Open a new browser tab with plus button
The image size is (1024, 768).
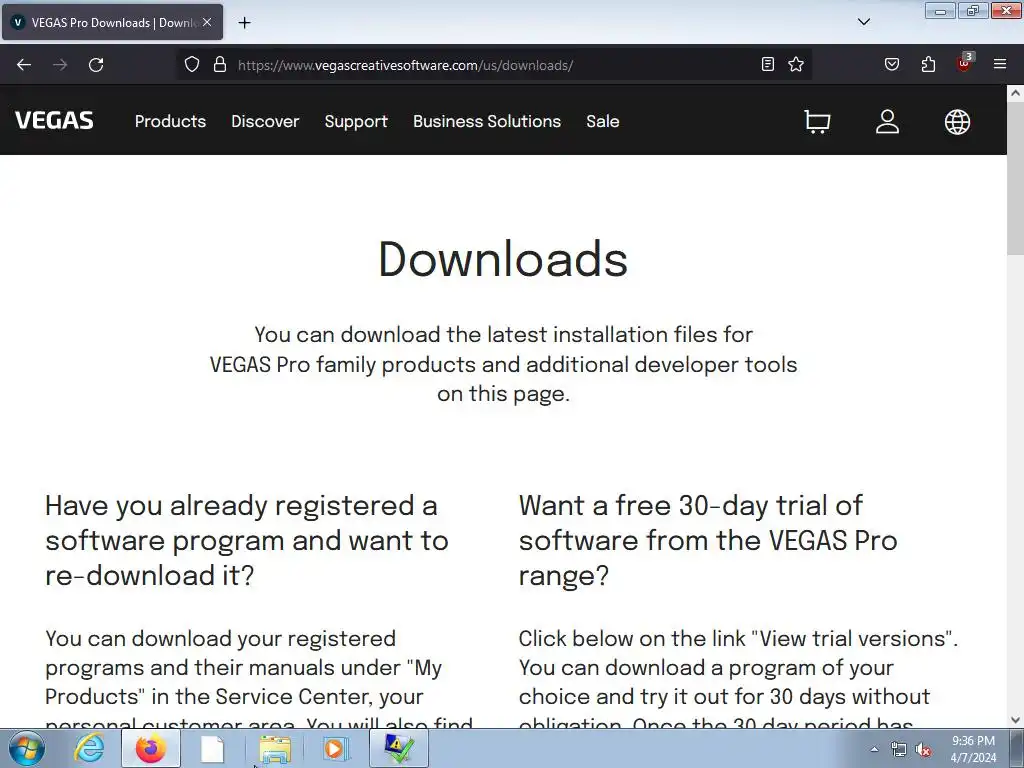(244, 23)
